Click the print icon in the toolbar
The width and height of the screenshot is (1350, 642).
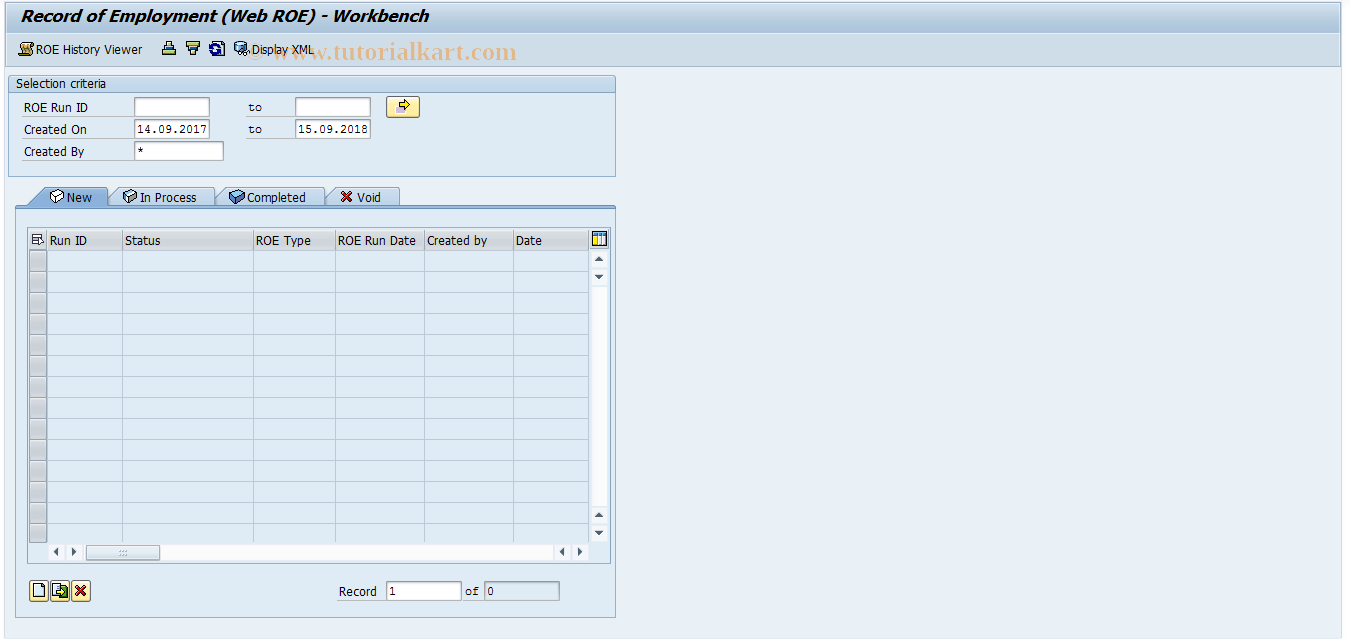[x=169, y=48]
